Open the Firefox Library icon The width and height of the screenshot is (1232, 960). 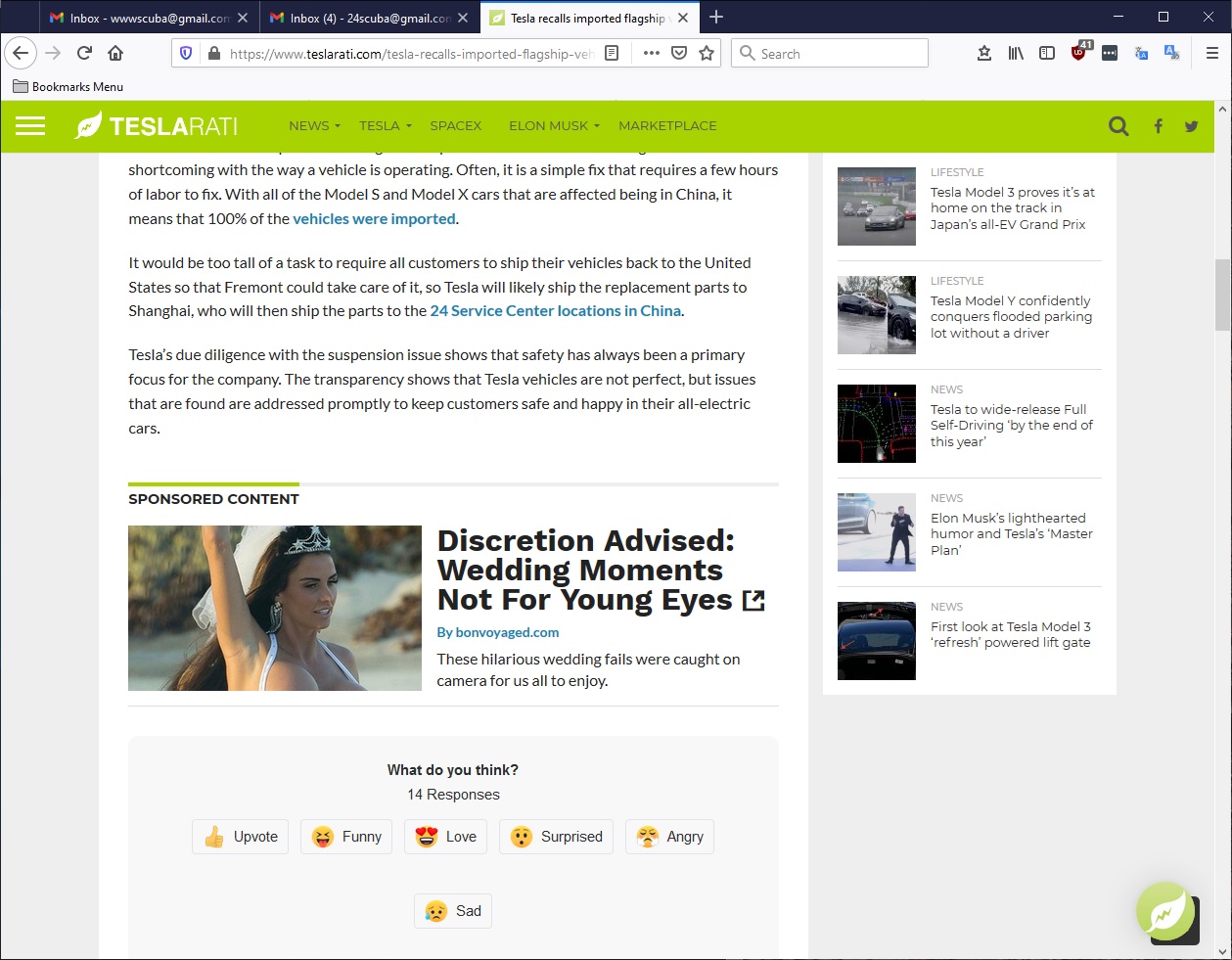[x=1016, y=53]
